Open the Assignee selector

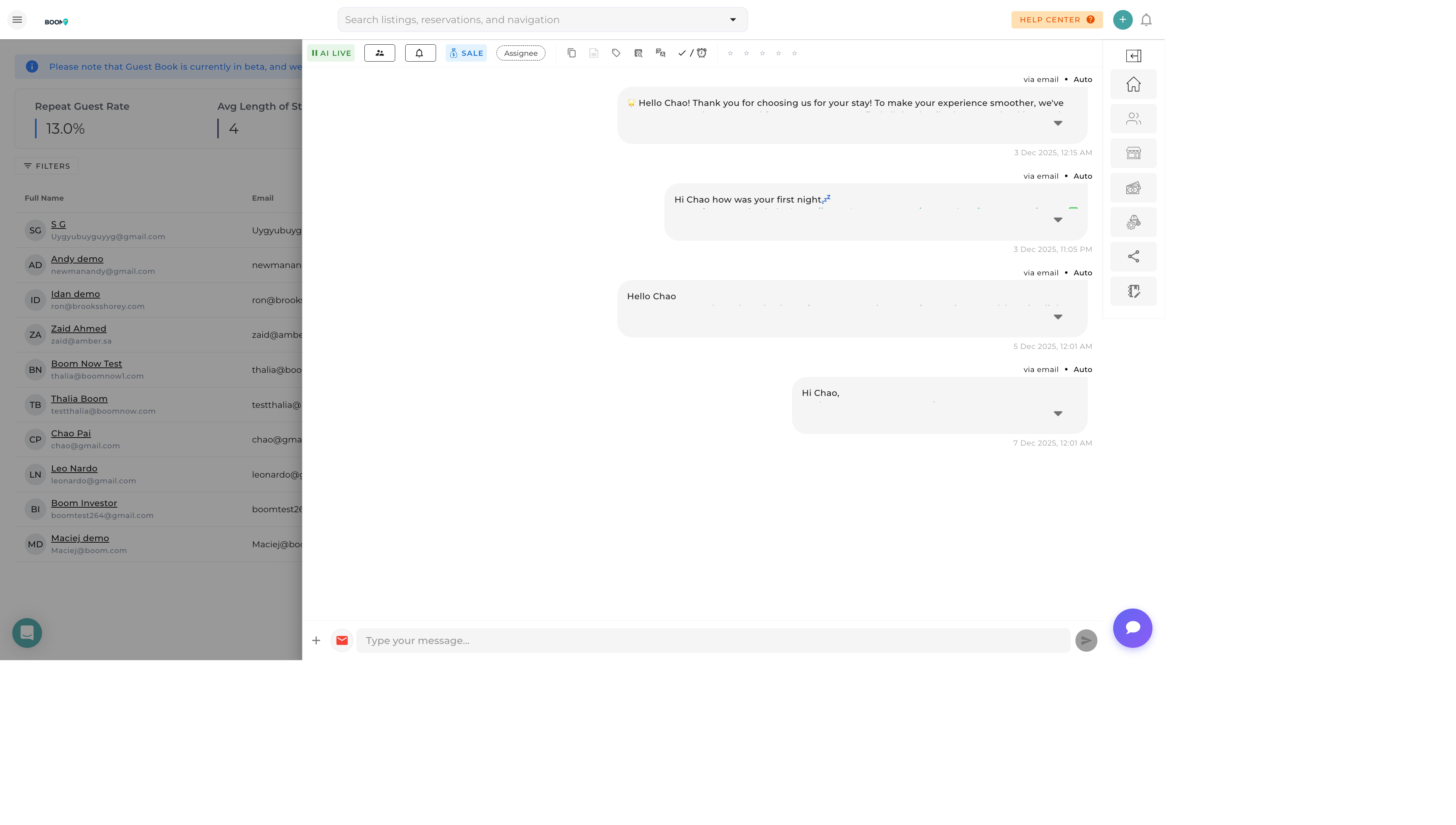(520, 53)
